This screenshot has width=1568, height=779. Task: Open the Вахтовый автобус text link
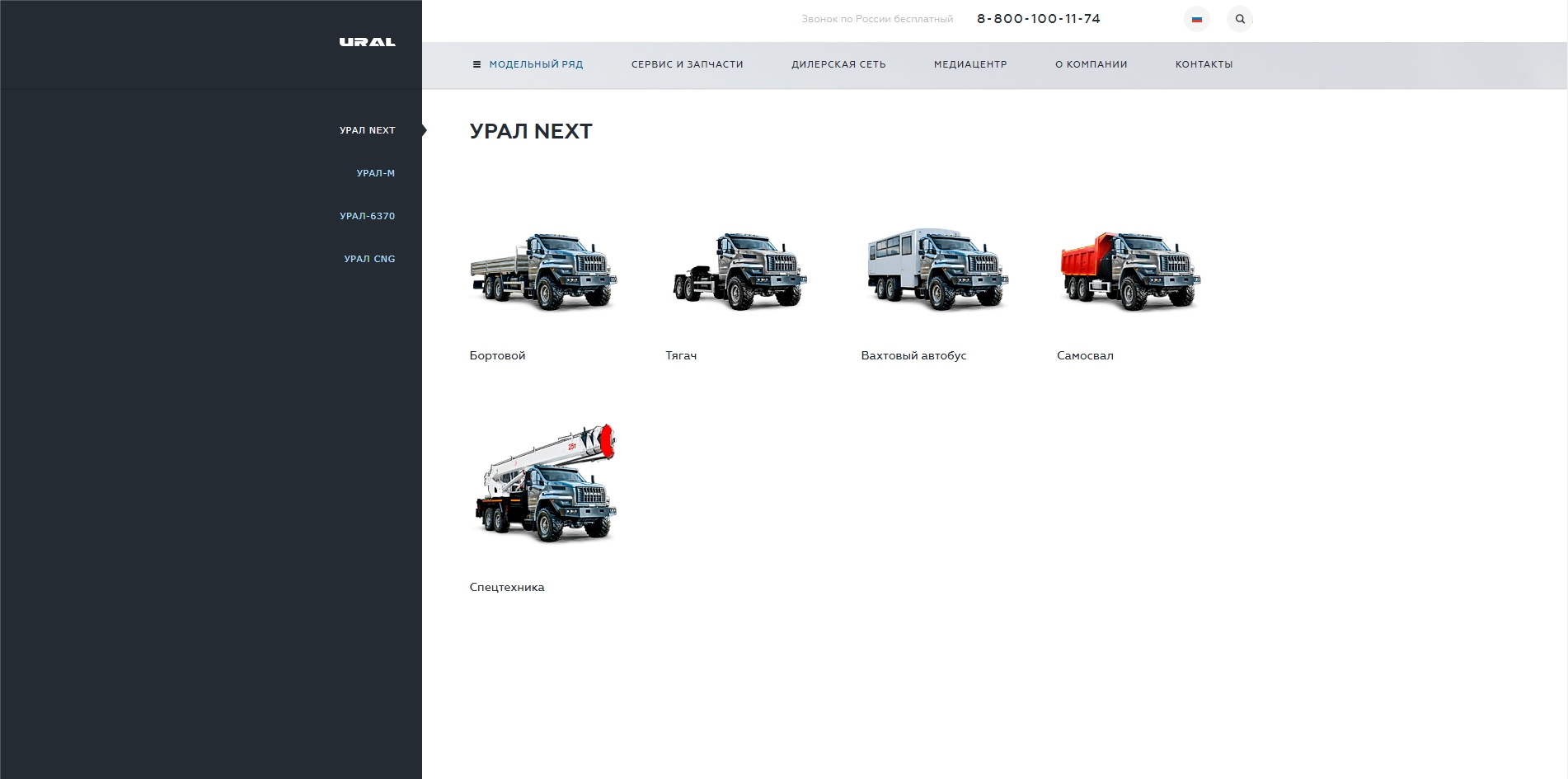click(x=913, y=356)
